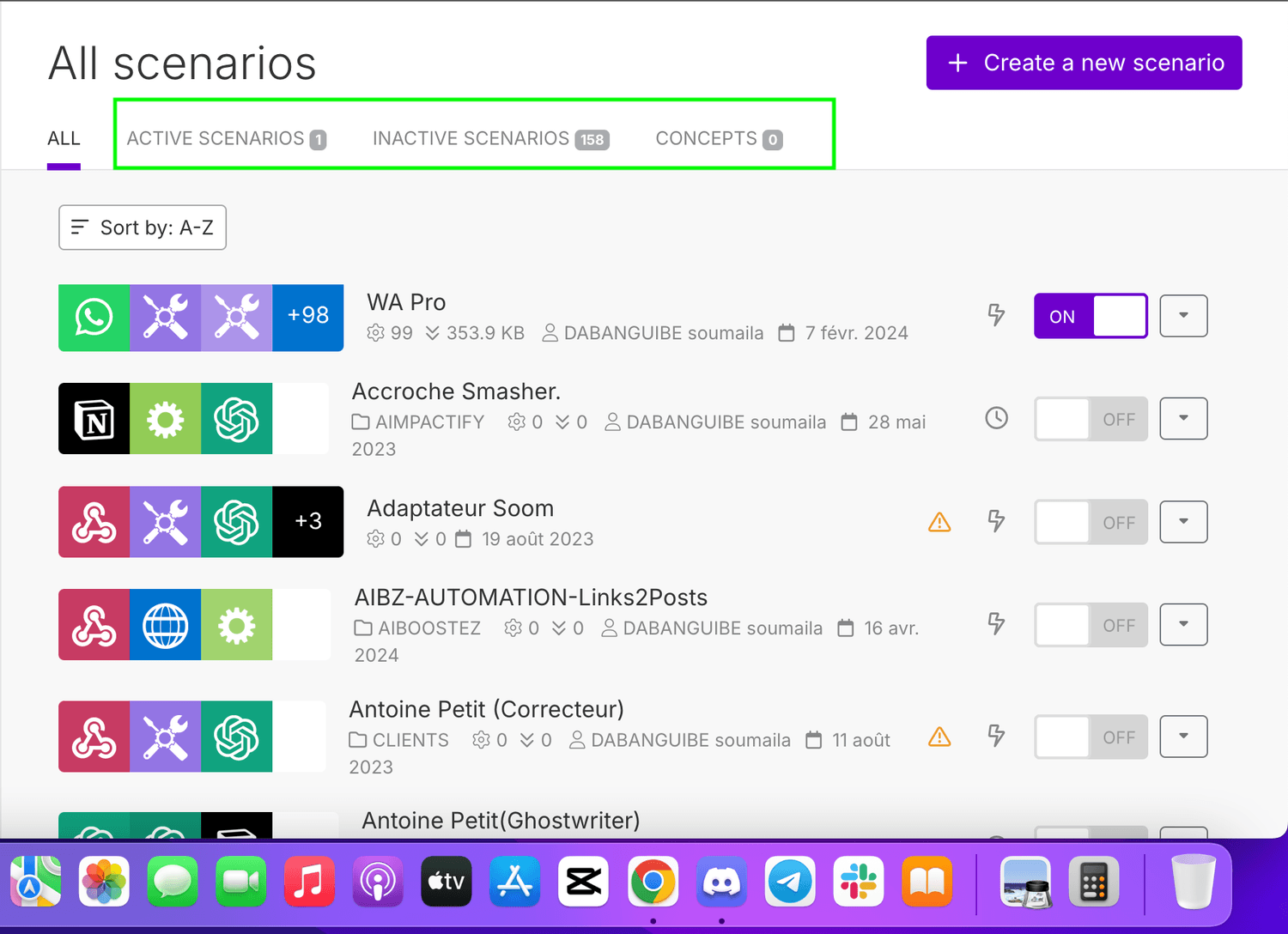Switch to the Inactive Scenarios tab

point(490,138)
